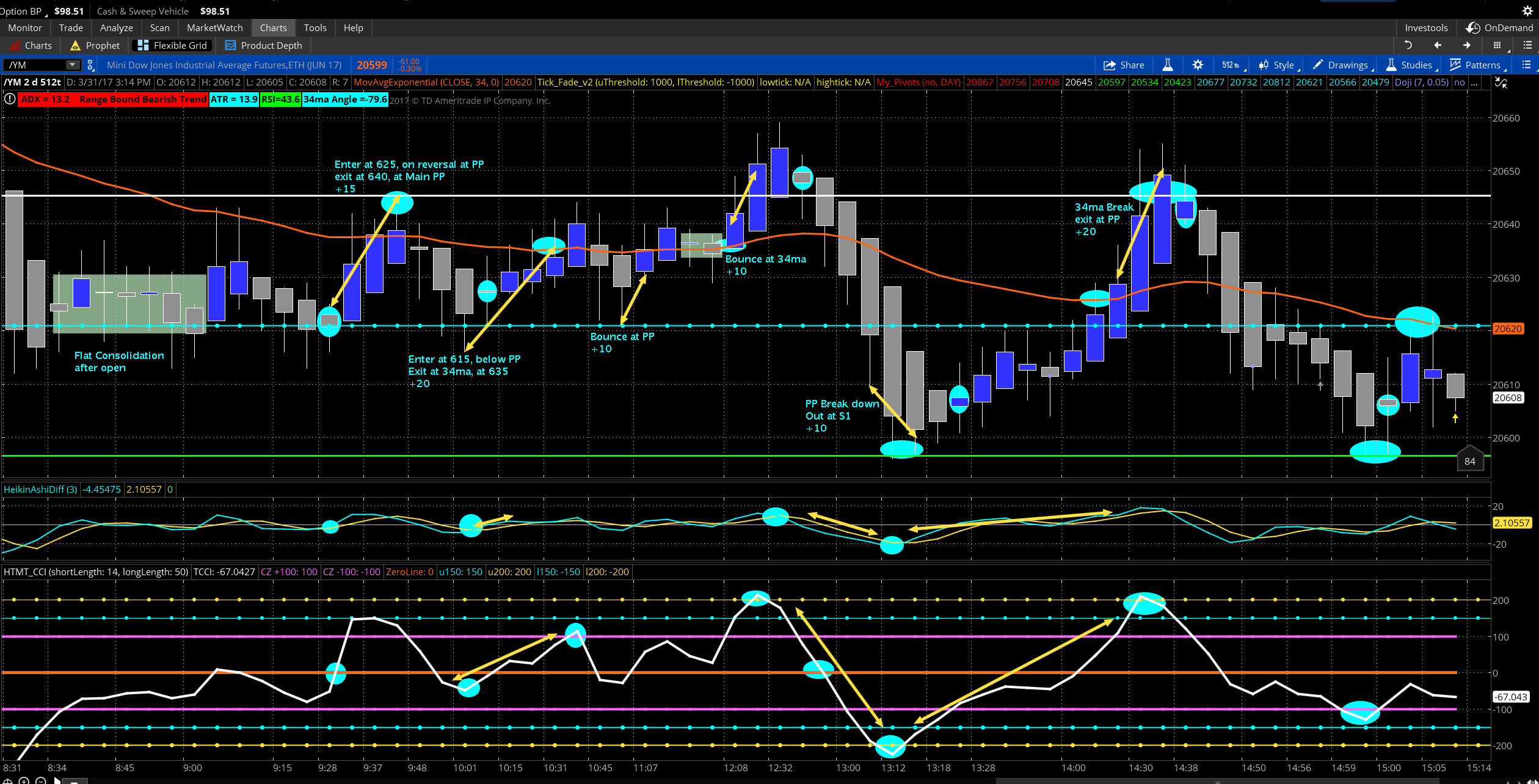Screen dimensions: 1539x784
Task: Switch to the MarketWatch tab
Action: pos(214,27)
